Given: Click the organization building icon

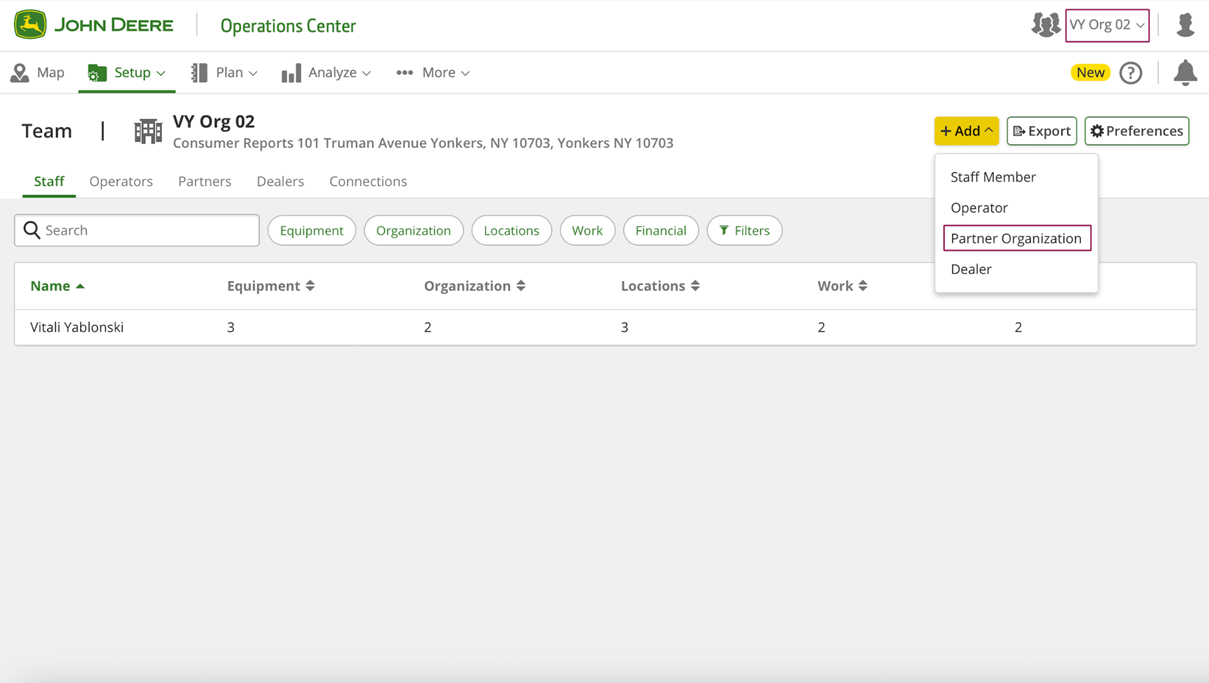Looking at the screenshot, I should pos(148,131).
